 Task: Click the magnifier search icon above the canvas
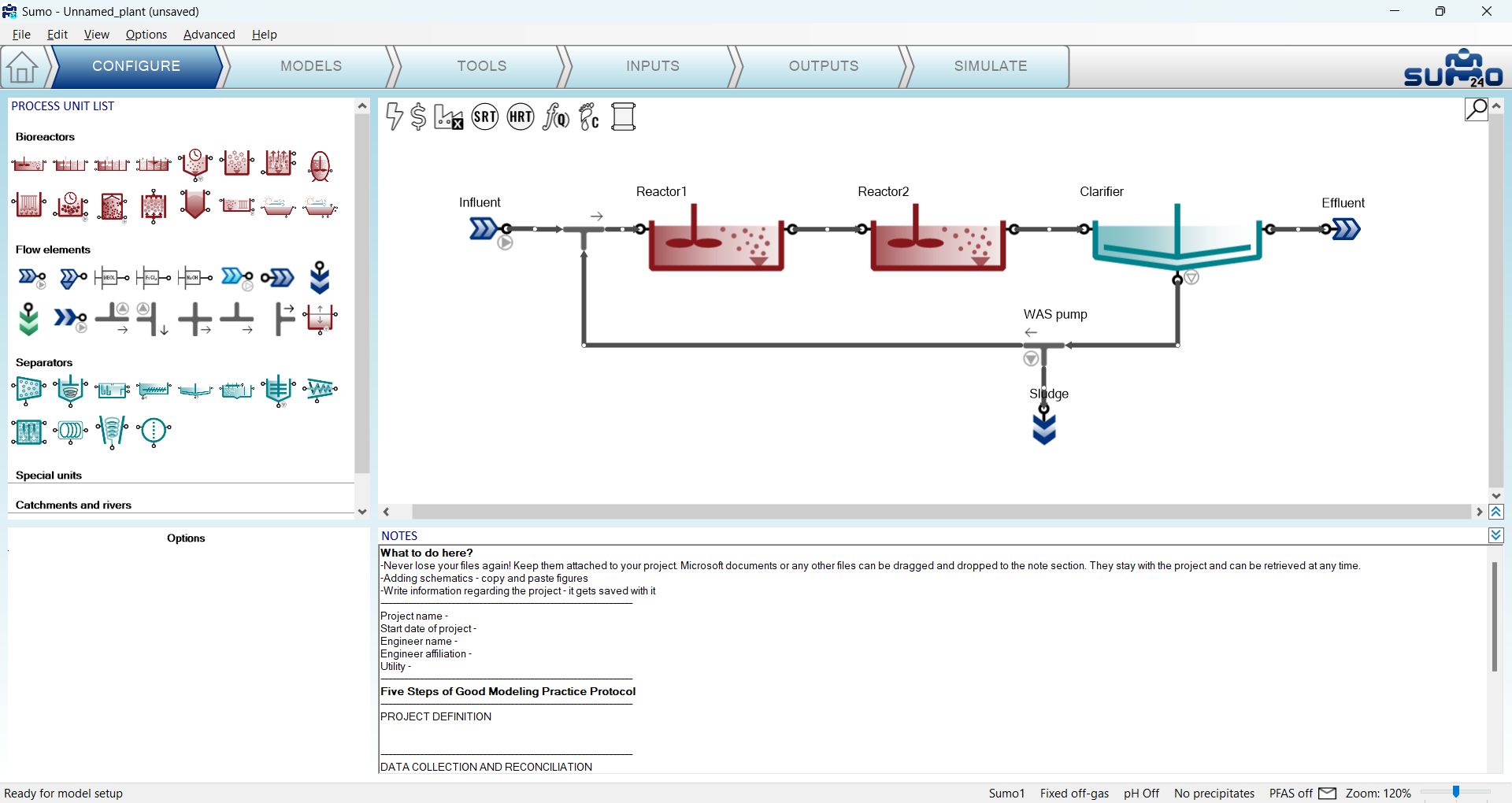(1477, 109)
